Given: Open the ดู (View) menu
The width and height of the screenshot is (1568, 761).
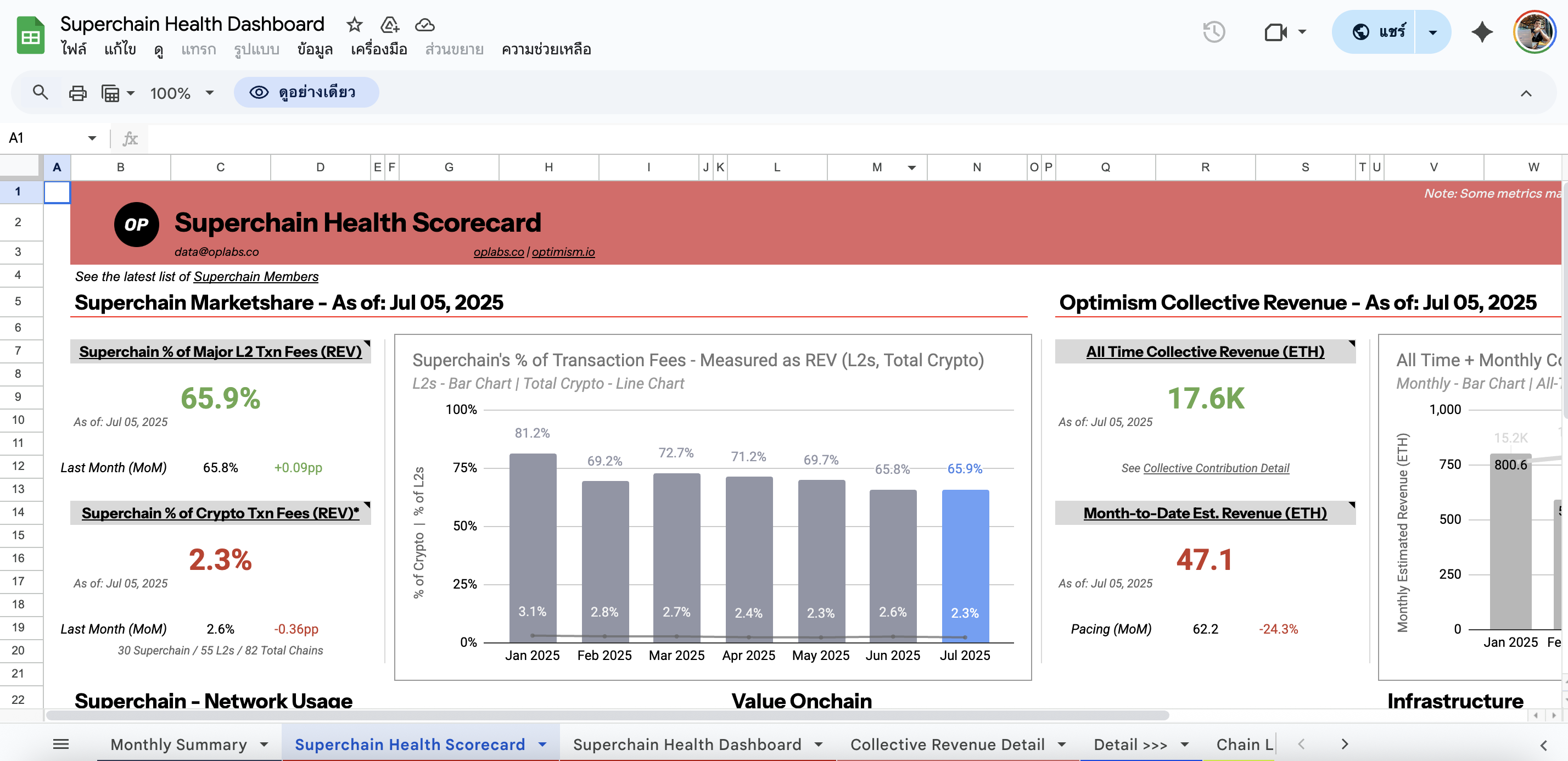Looking at the screenshot, I should (159, 49).
